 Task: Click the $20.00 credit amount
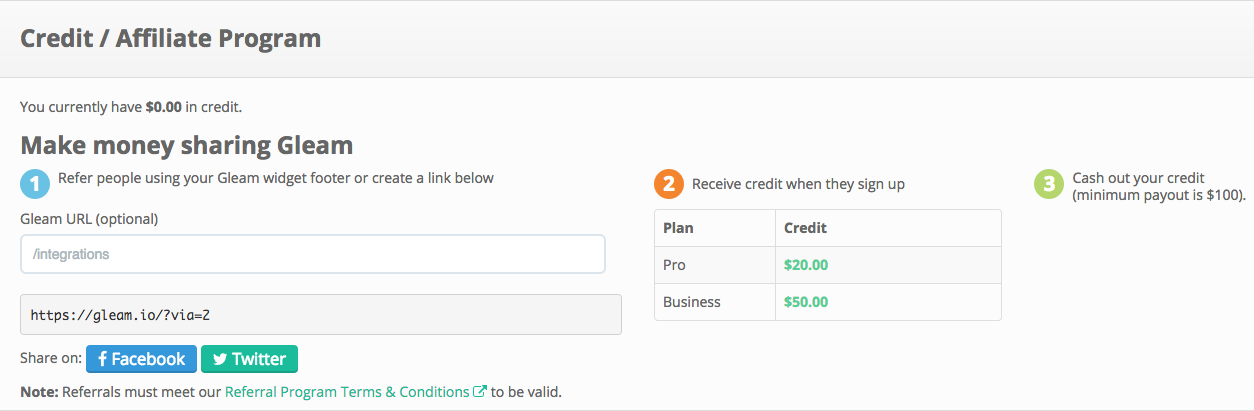(806, 265)
